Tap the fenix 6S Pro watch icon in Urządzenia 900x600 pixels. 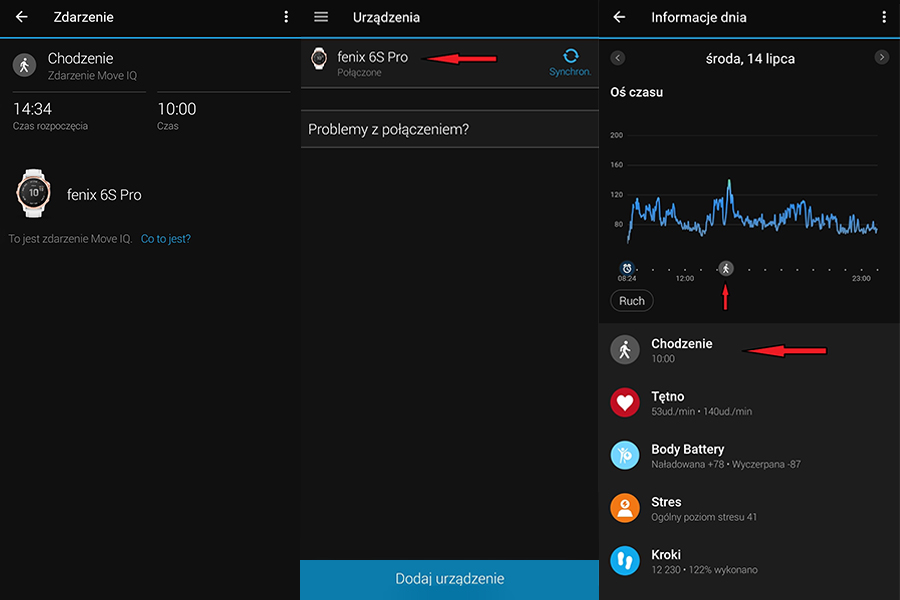(319, 59)
